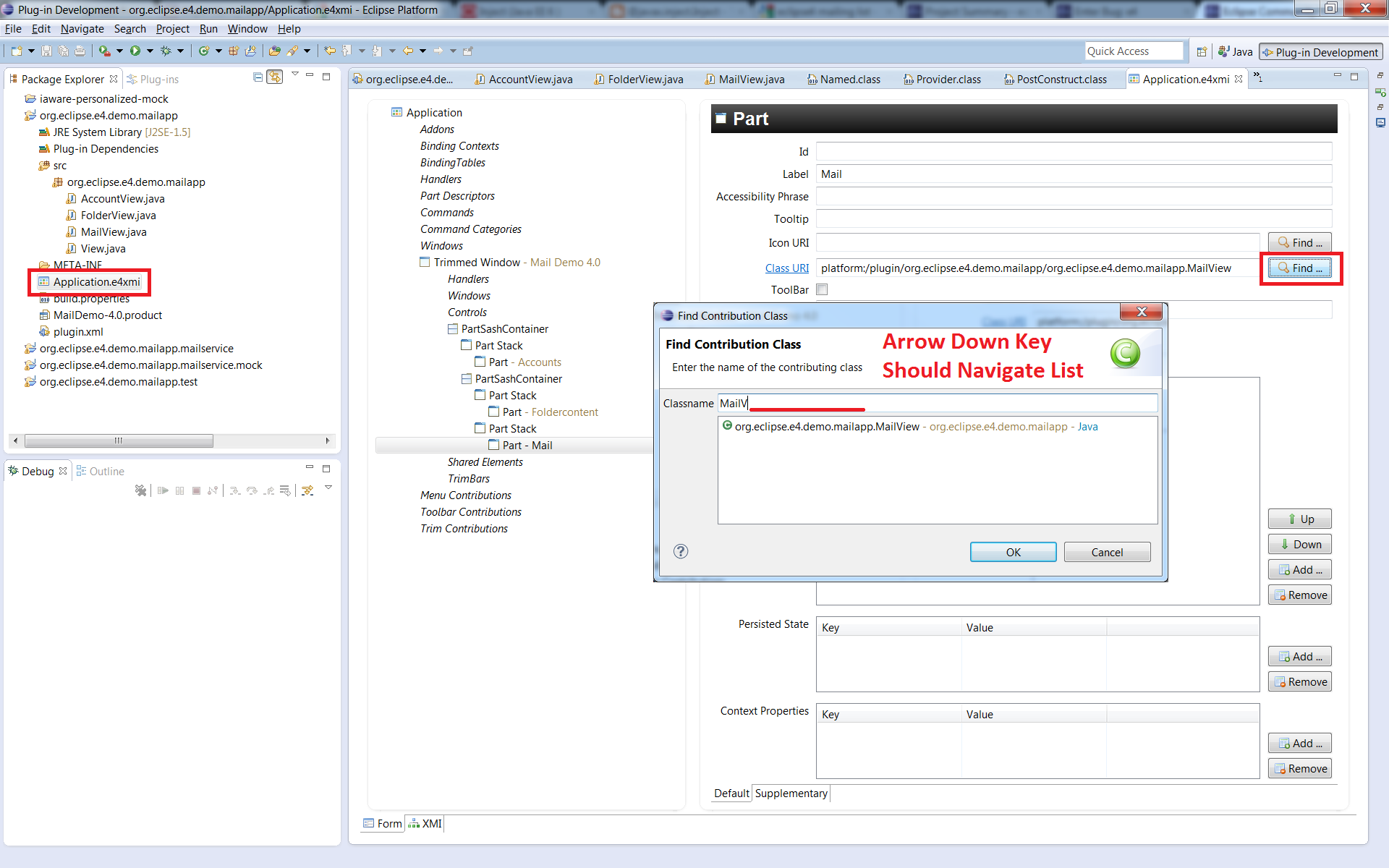Open Package Explorer view menu triangle
The width and height of the screenshot is (1389, 868).
pyautogui.click(x=295, y=74)
